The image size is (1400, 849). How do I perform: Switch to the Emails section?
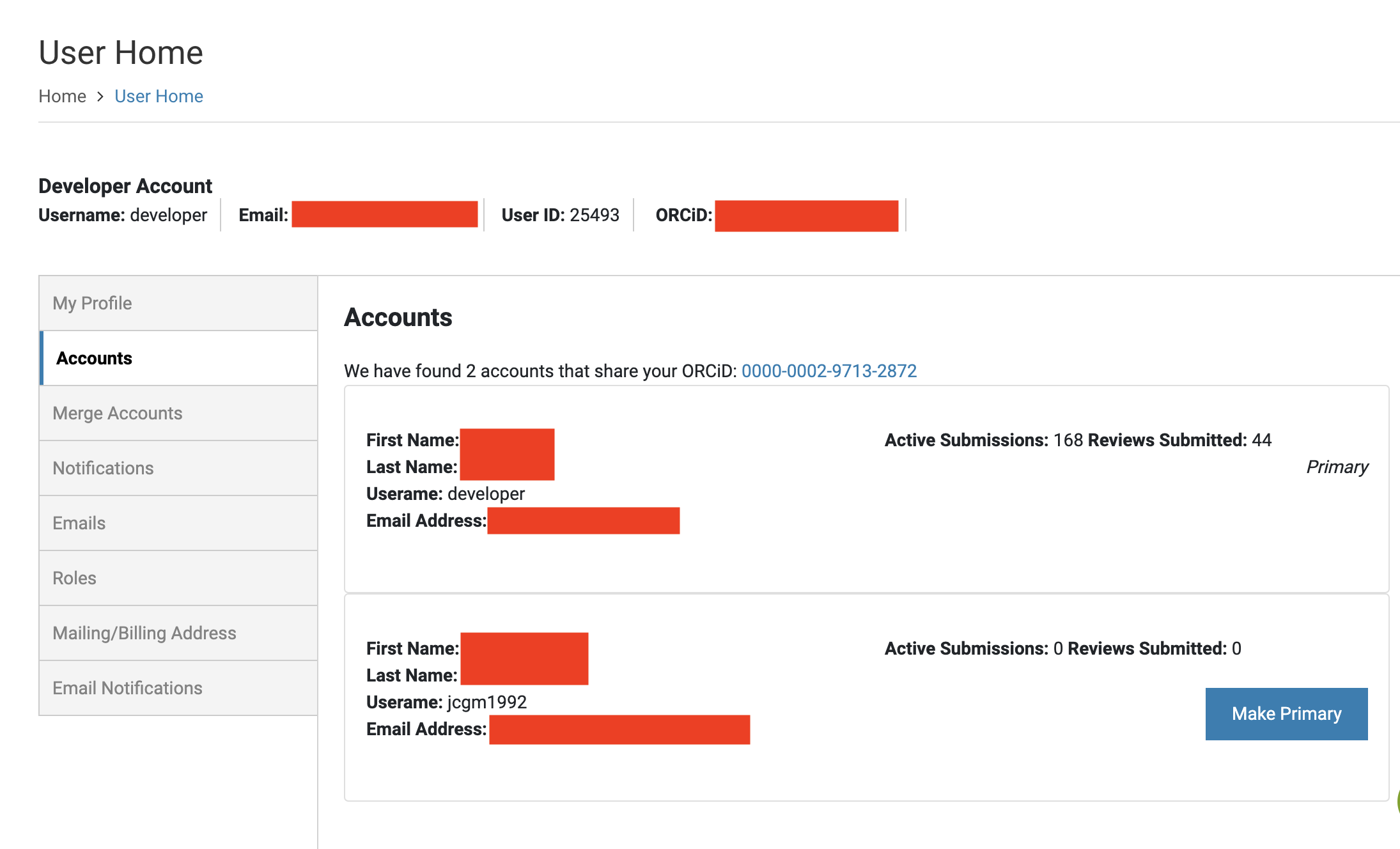point(79,523)
